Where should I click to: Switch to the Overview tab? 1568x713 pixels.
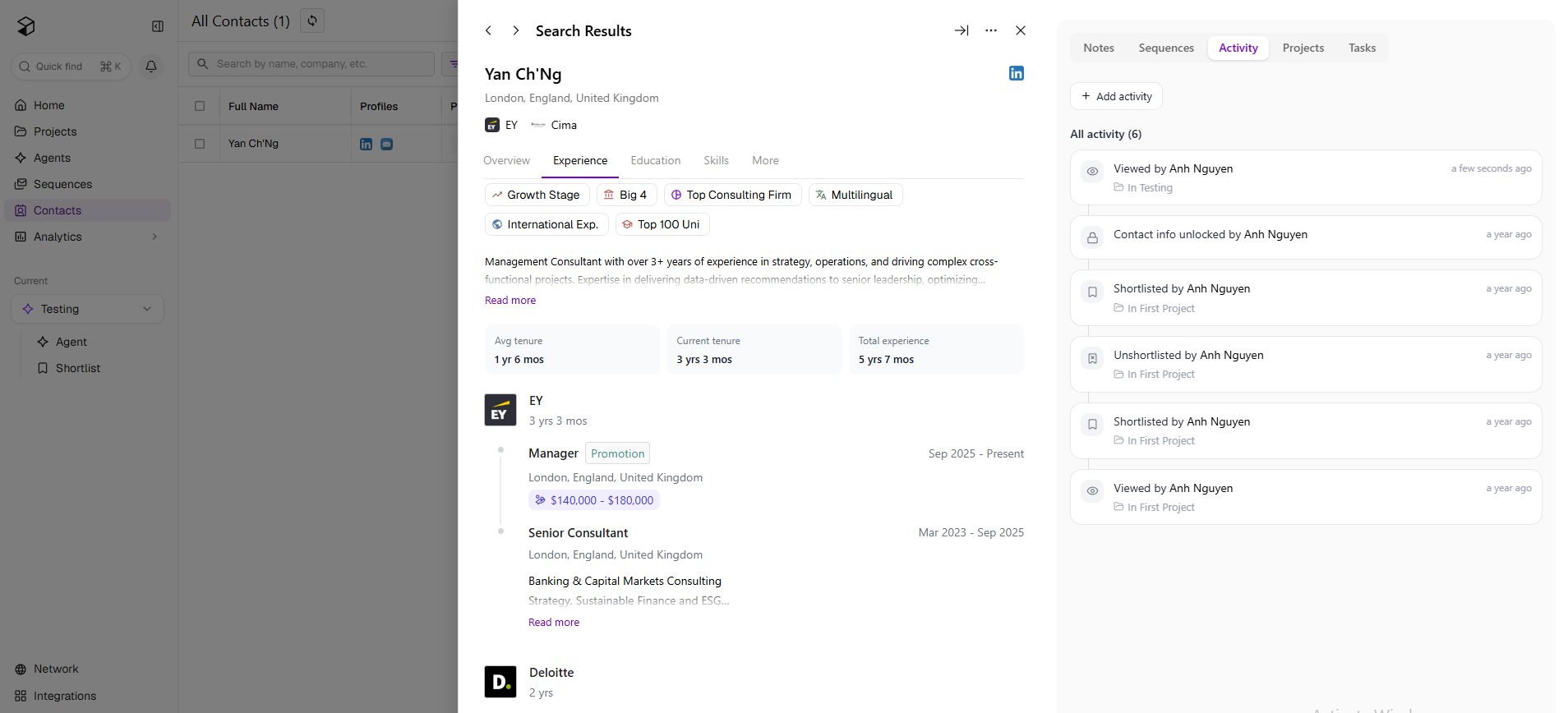[x=506, y=160]
